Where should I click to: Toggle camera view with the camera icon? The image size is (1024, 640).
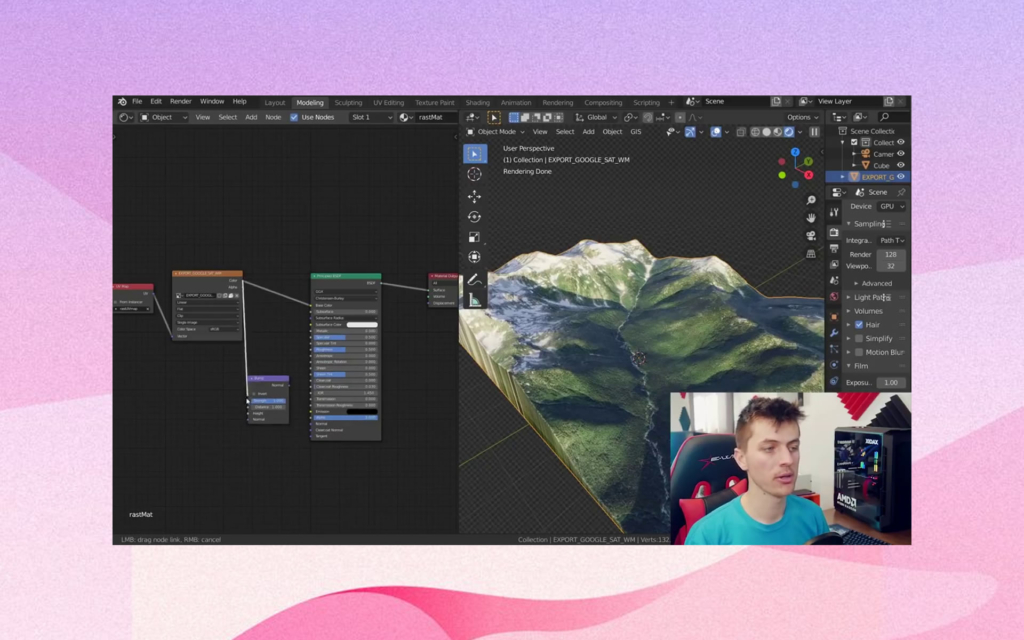tap(811, 236)
